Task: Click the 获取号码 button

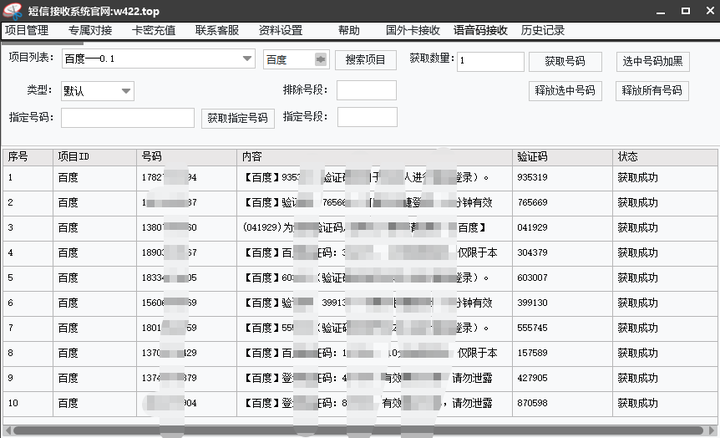Action: [x=565, y=62]
